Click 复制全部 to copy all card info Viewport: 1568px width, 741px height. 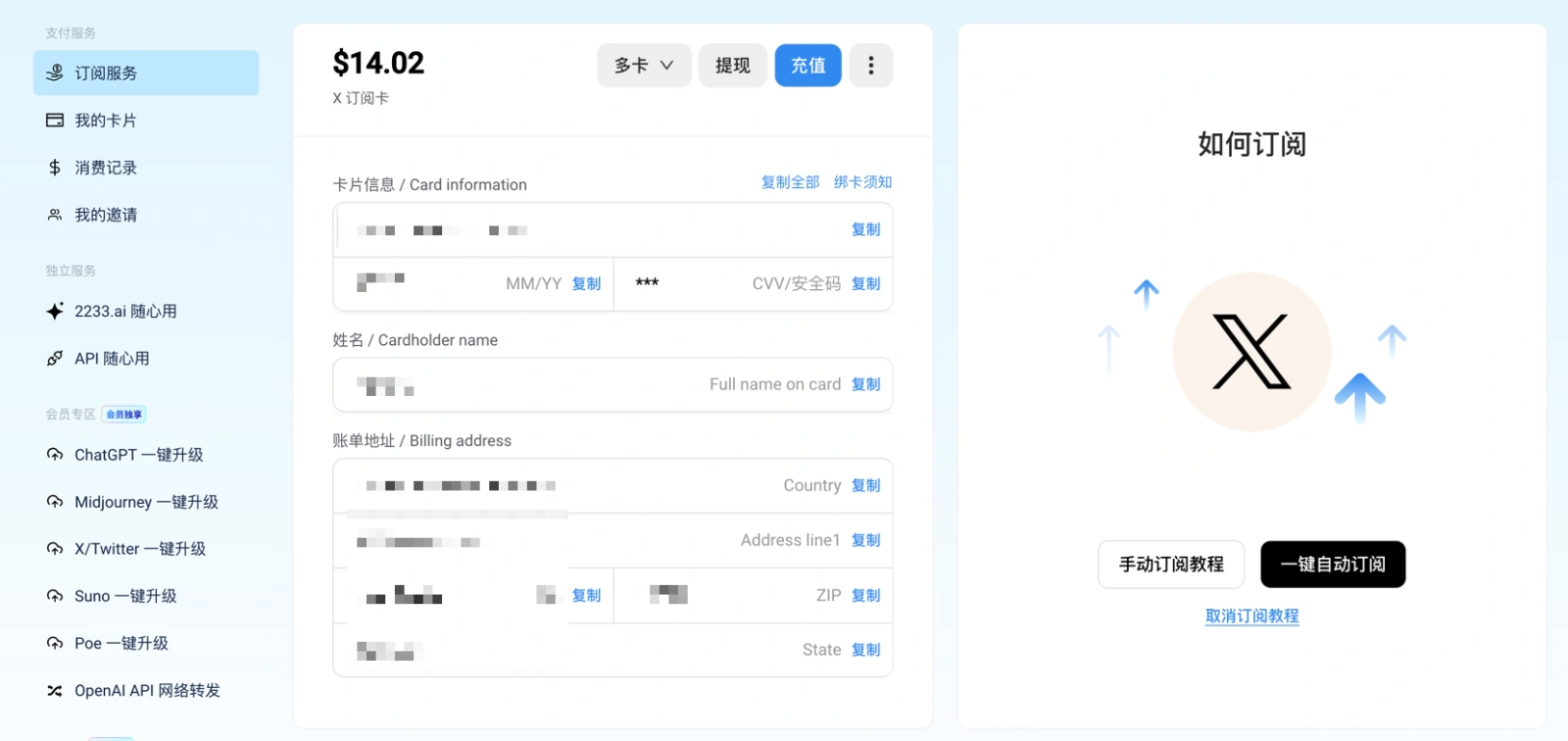pos(791,182)
